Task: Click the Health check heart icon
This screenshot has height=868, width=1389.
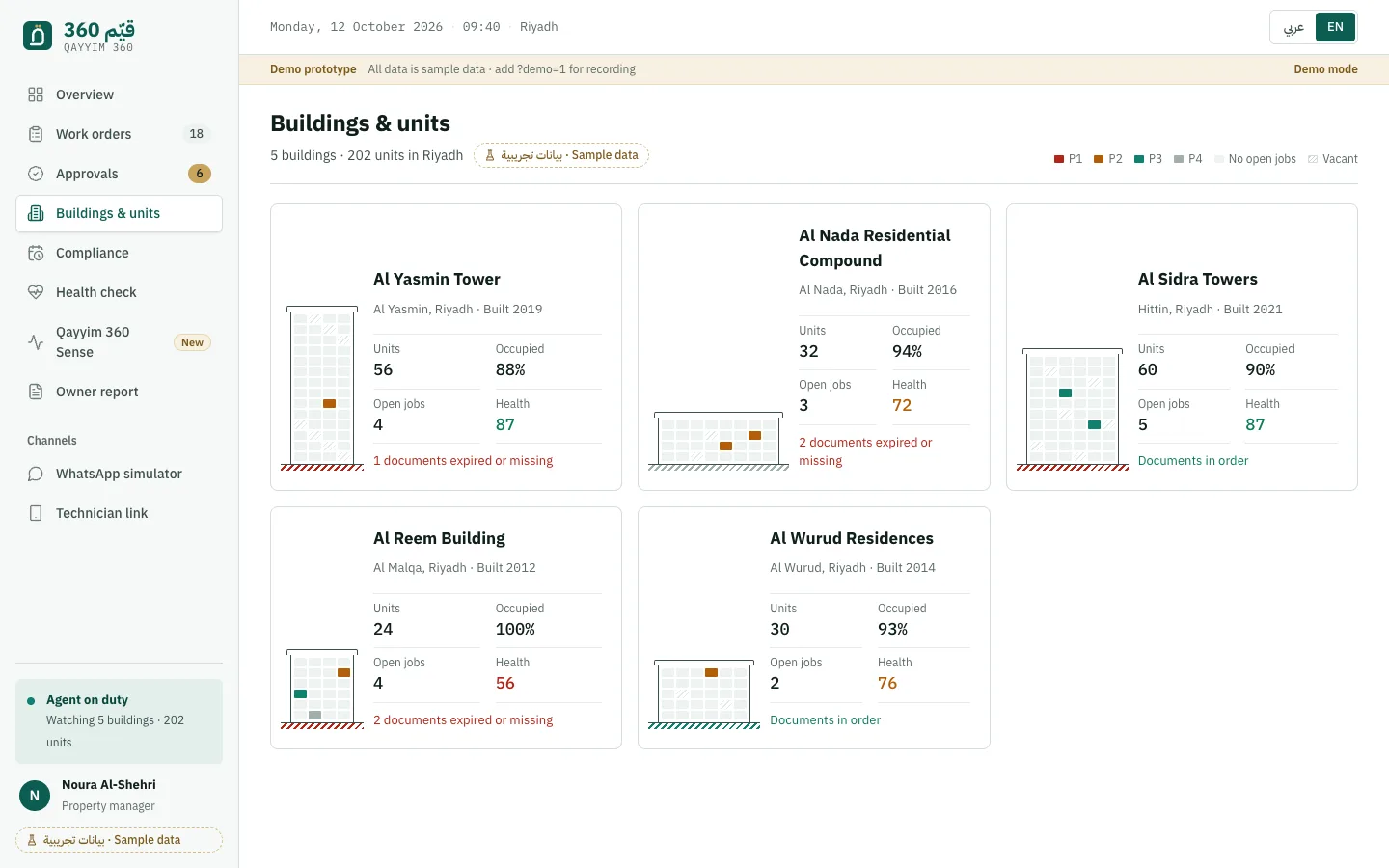Action: (36, 292)
